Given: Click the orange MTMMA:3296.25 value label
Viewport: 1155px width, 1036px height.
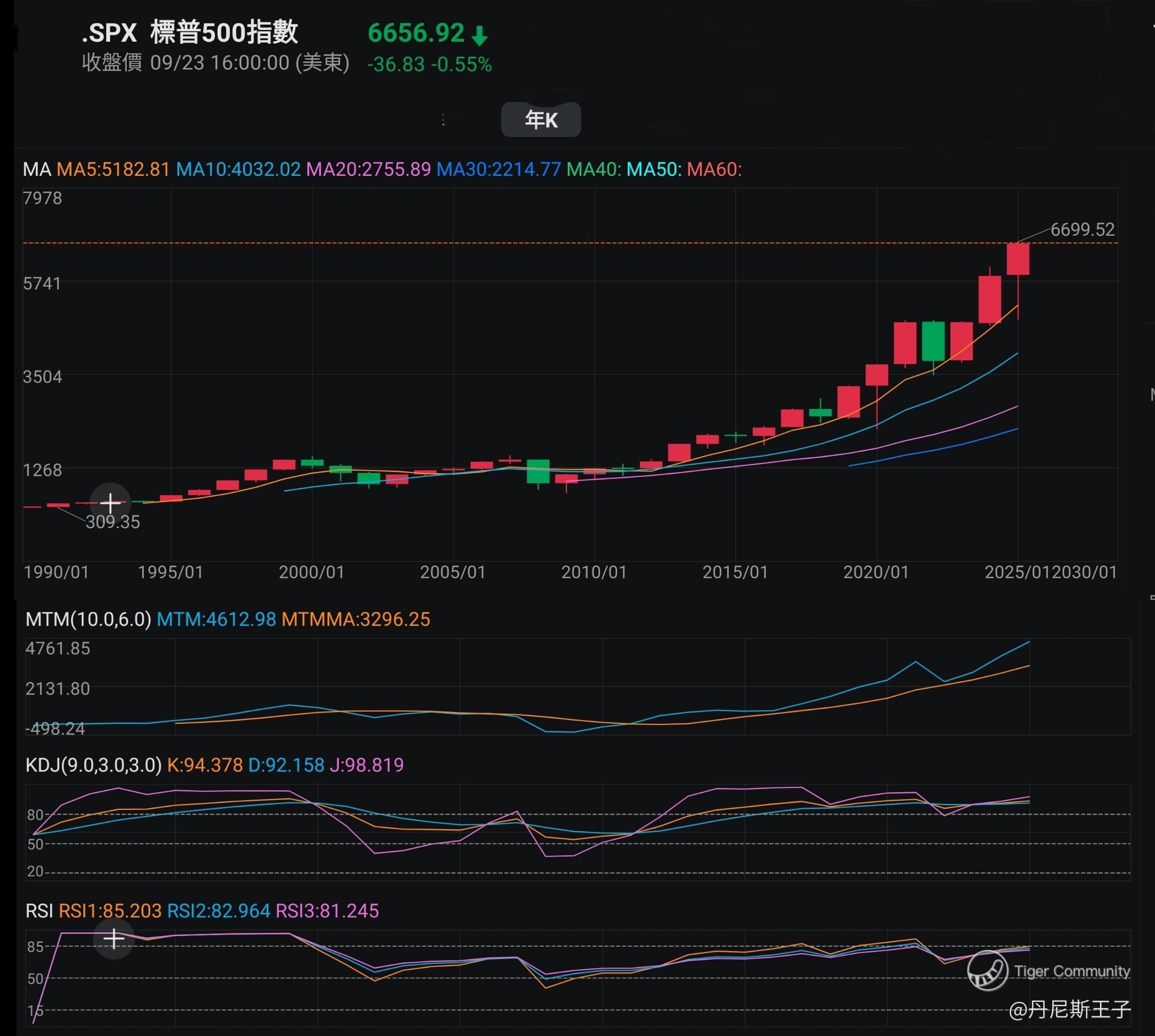Looking at the screenshot, I should 356,620.
